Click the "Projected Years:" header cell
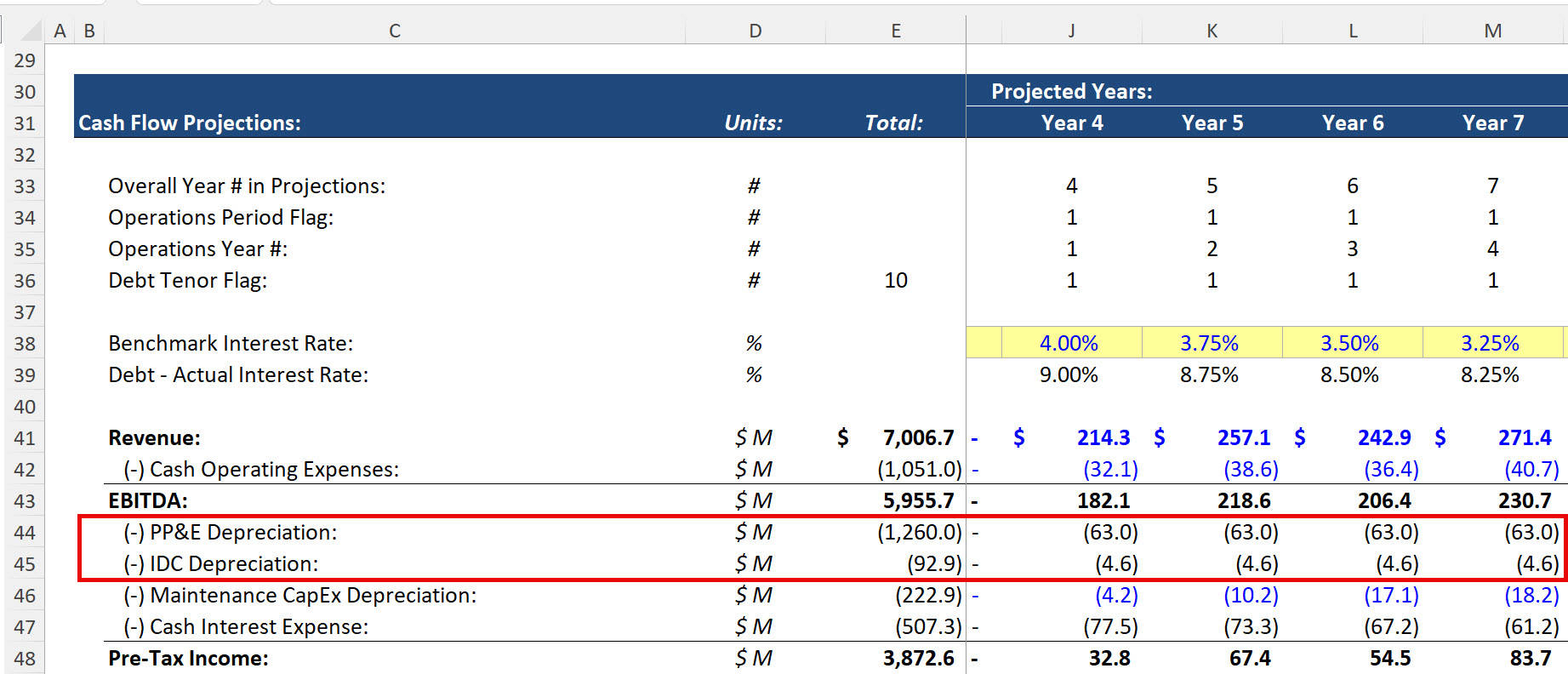Viewport: 1568px width, 674px height. (1072, 92)
